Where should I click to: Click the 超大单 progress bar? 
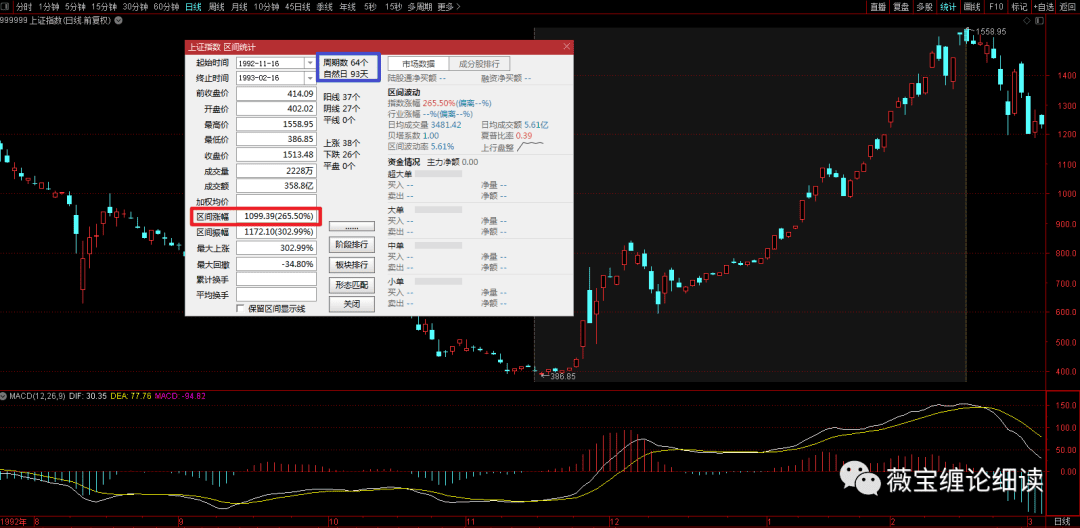(438, 175)
